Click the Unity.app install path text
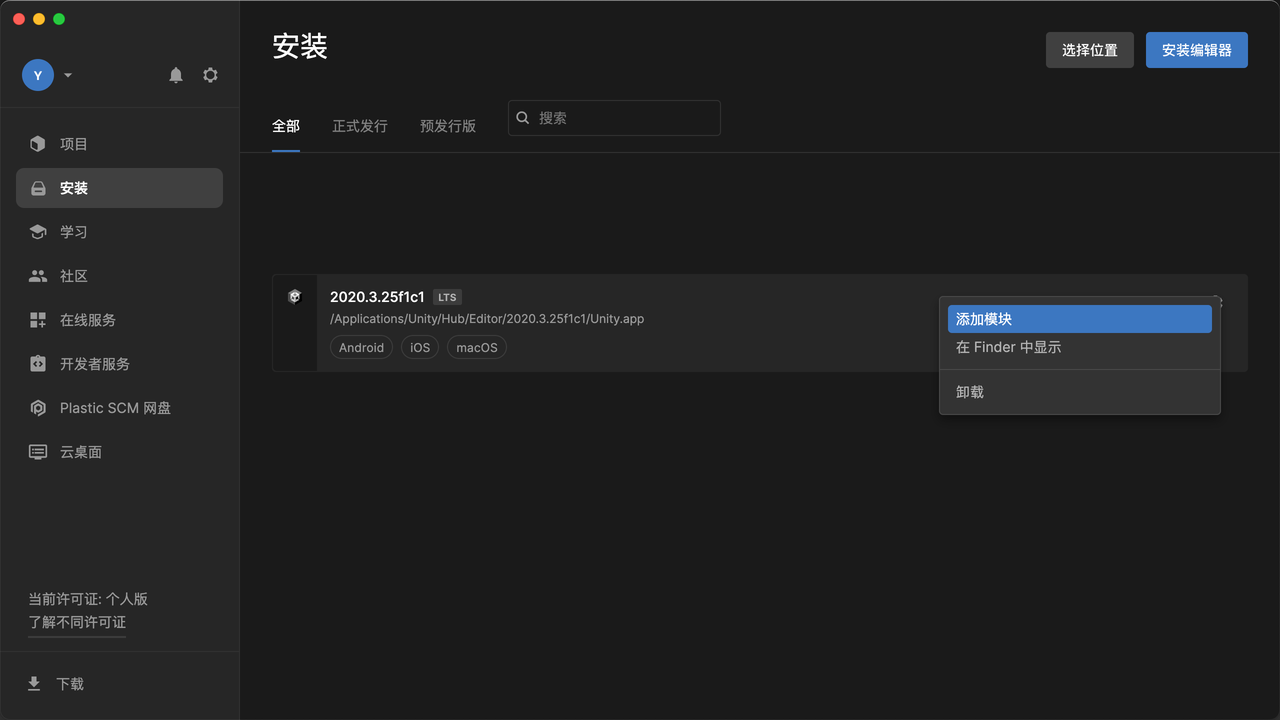1280x720 pixels. (x=487, y=319)
